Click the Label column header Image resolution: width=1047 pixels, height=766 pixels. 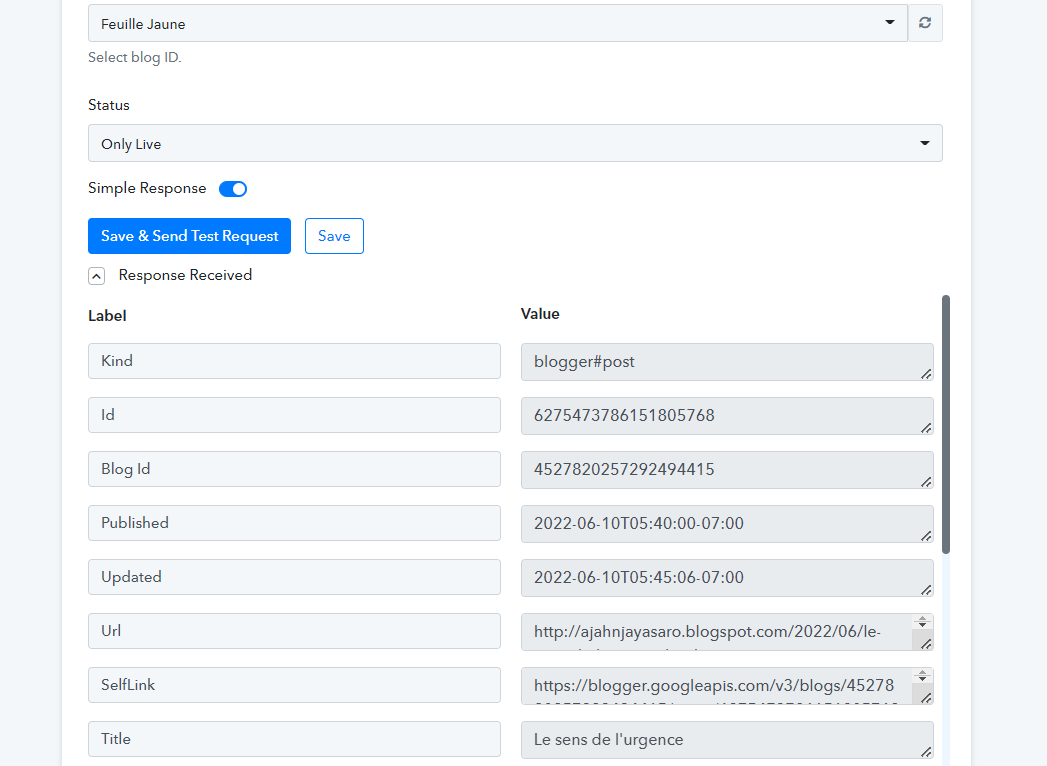tap(107, 316)
